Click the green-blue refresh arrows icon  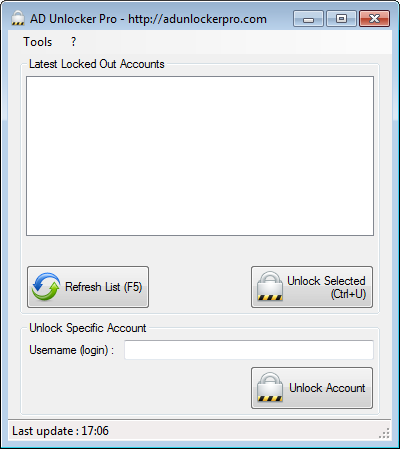pos(46,287)
